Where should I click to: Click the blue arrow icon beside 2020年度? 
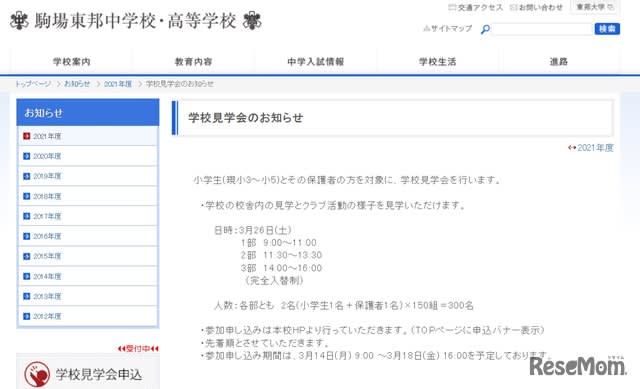27,156
